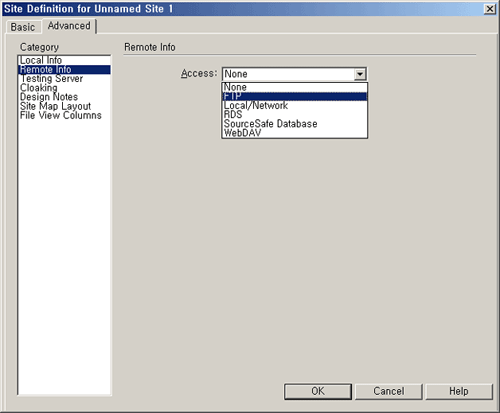
Task: Choose Cloaking in category list
Action: click(64, 88)
